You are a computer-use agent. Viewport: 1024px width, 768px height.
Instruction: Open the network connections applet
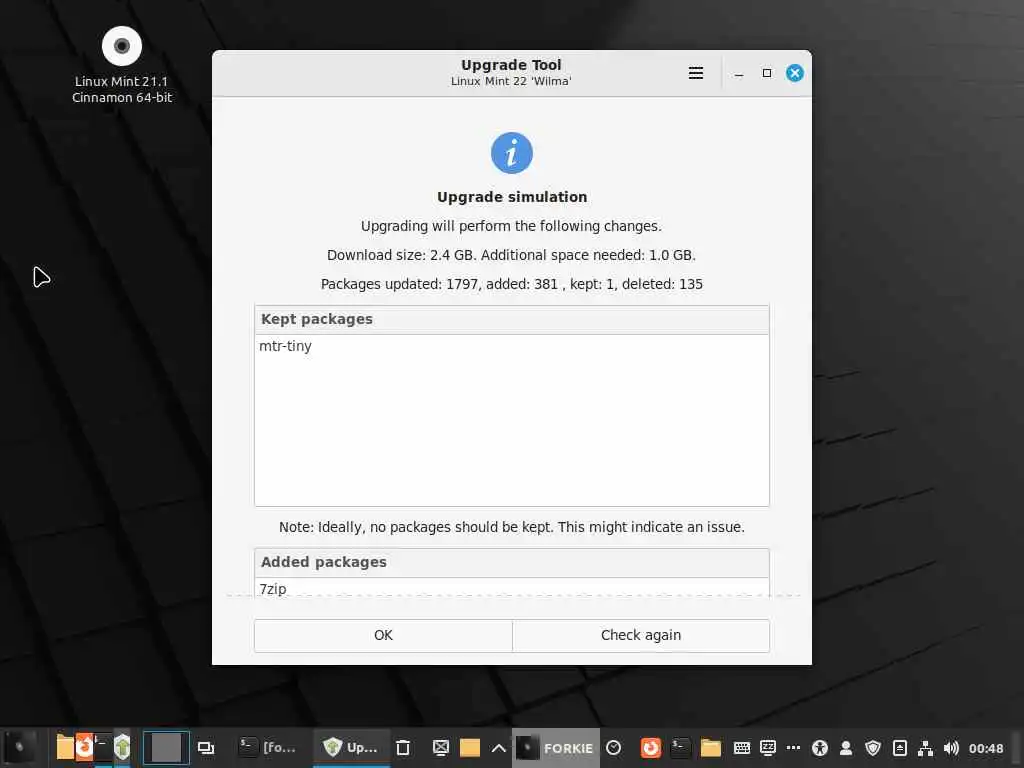[x=925, y=748]
